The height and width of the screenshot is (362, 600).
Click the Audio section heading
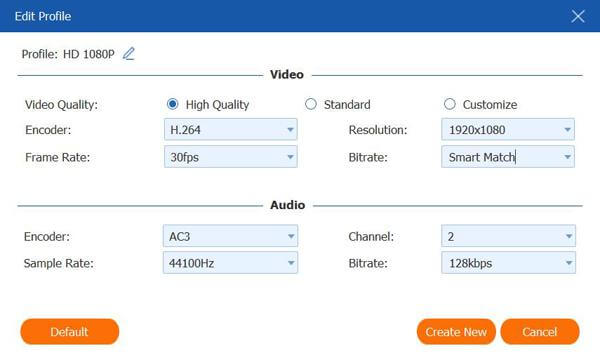[287, 205]
